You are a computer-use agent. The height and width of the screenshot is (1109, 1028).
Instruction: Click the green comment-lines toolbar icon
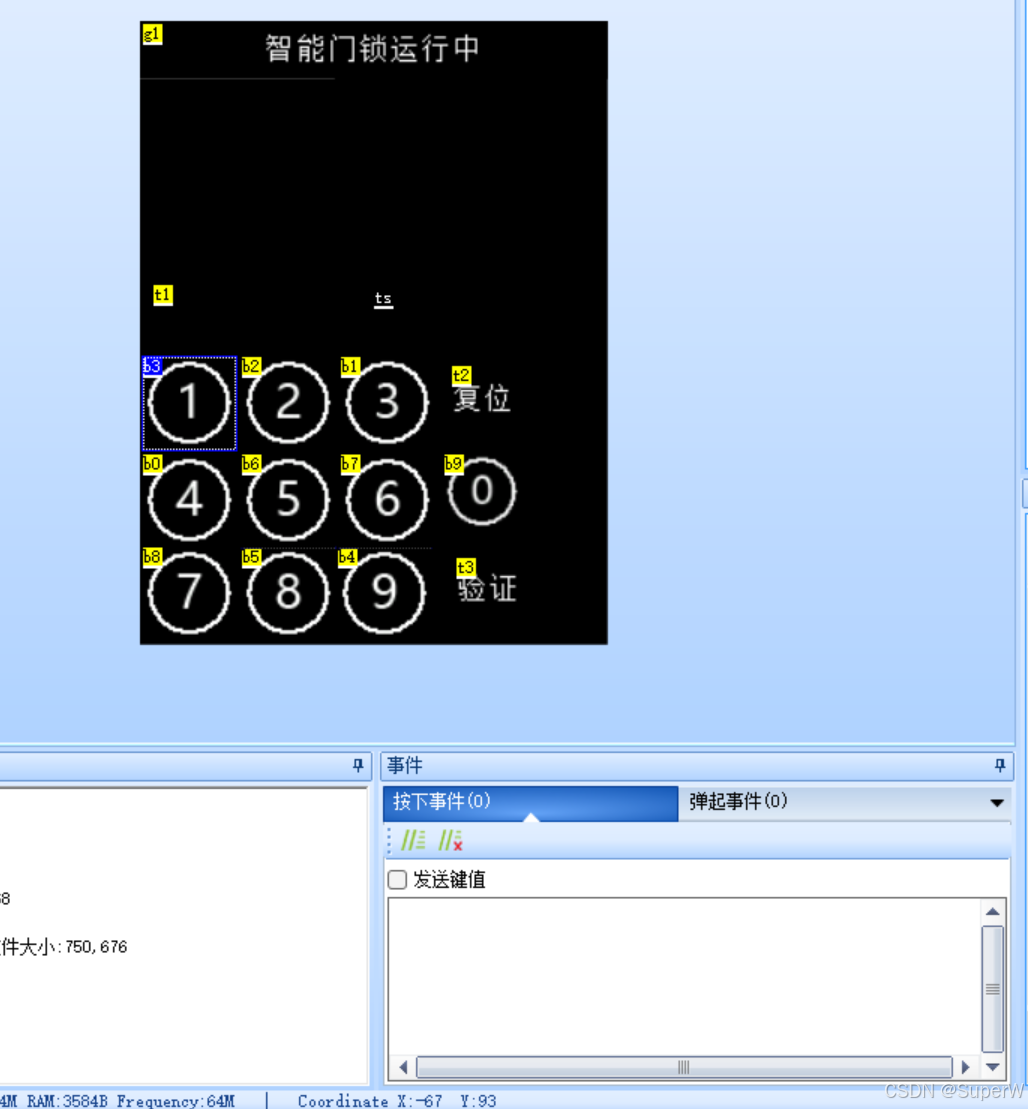point(414,840)
